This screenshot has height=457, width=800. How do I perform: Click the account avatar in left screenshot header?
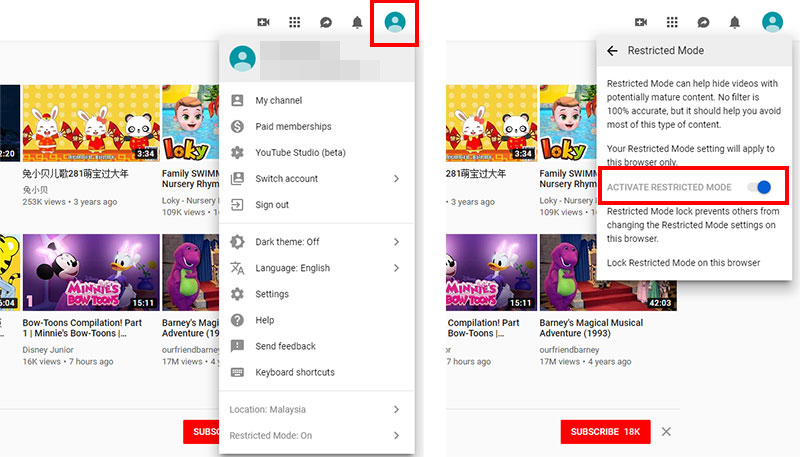pos(395,22)
